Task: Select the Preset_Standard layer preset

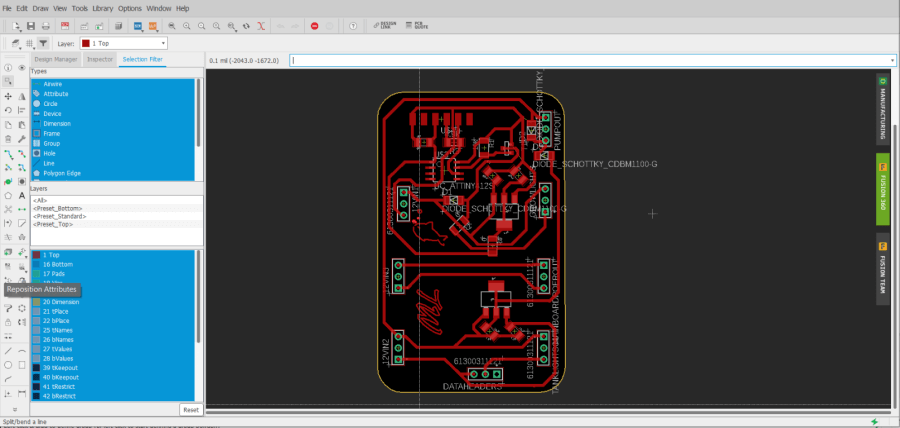Action: [60, 216]
